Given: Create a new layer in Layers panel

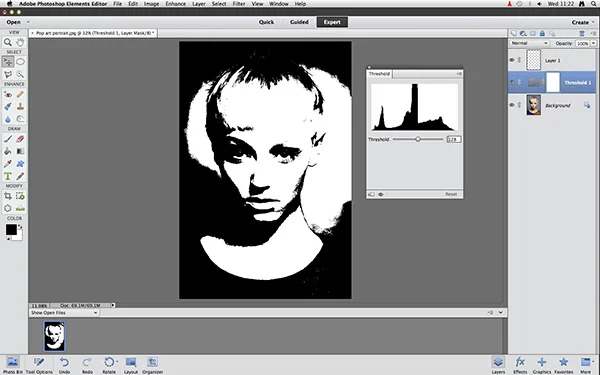Looking at the screenshot, I should coord(514,33).
